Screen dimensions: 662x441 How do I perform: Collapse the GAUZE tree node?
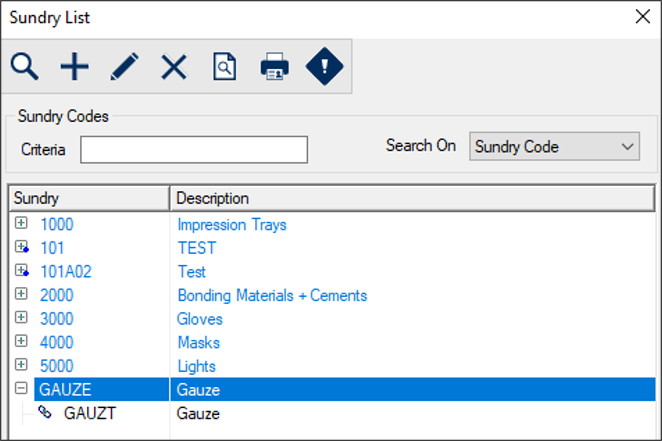tap(21, 388)
